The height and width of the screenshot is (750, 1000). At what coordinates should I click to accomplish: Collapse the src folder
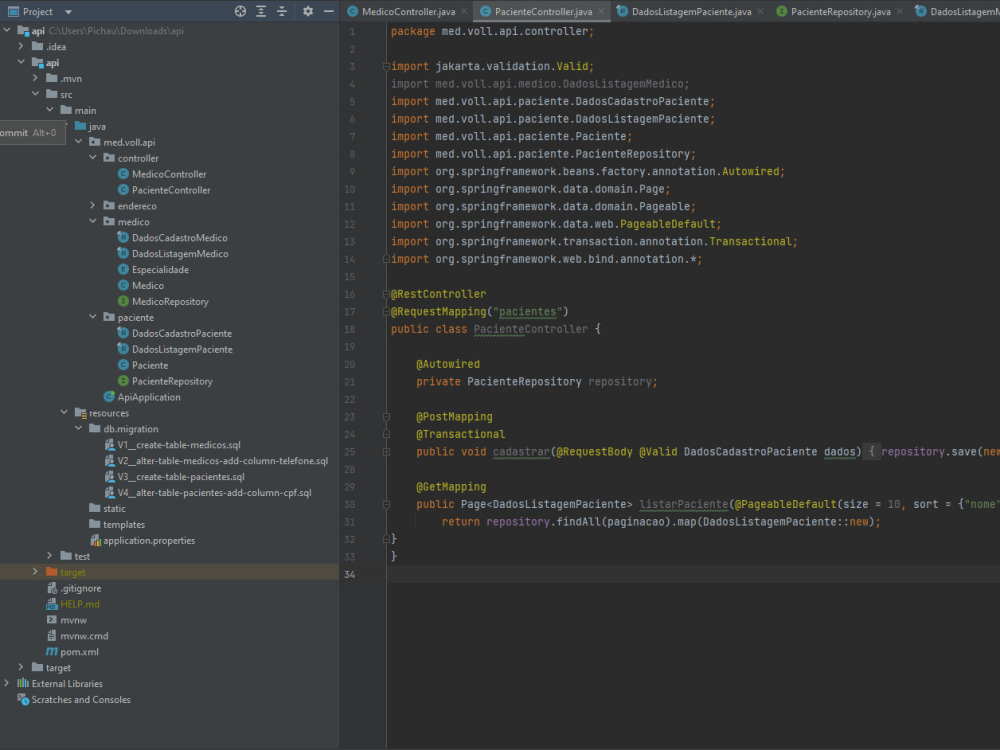(x=36, y=94)
